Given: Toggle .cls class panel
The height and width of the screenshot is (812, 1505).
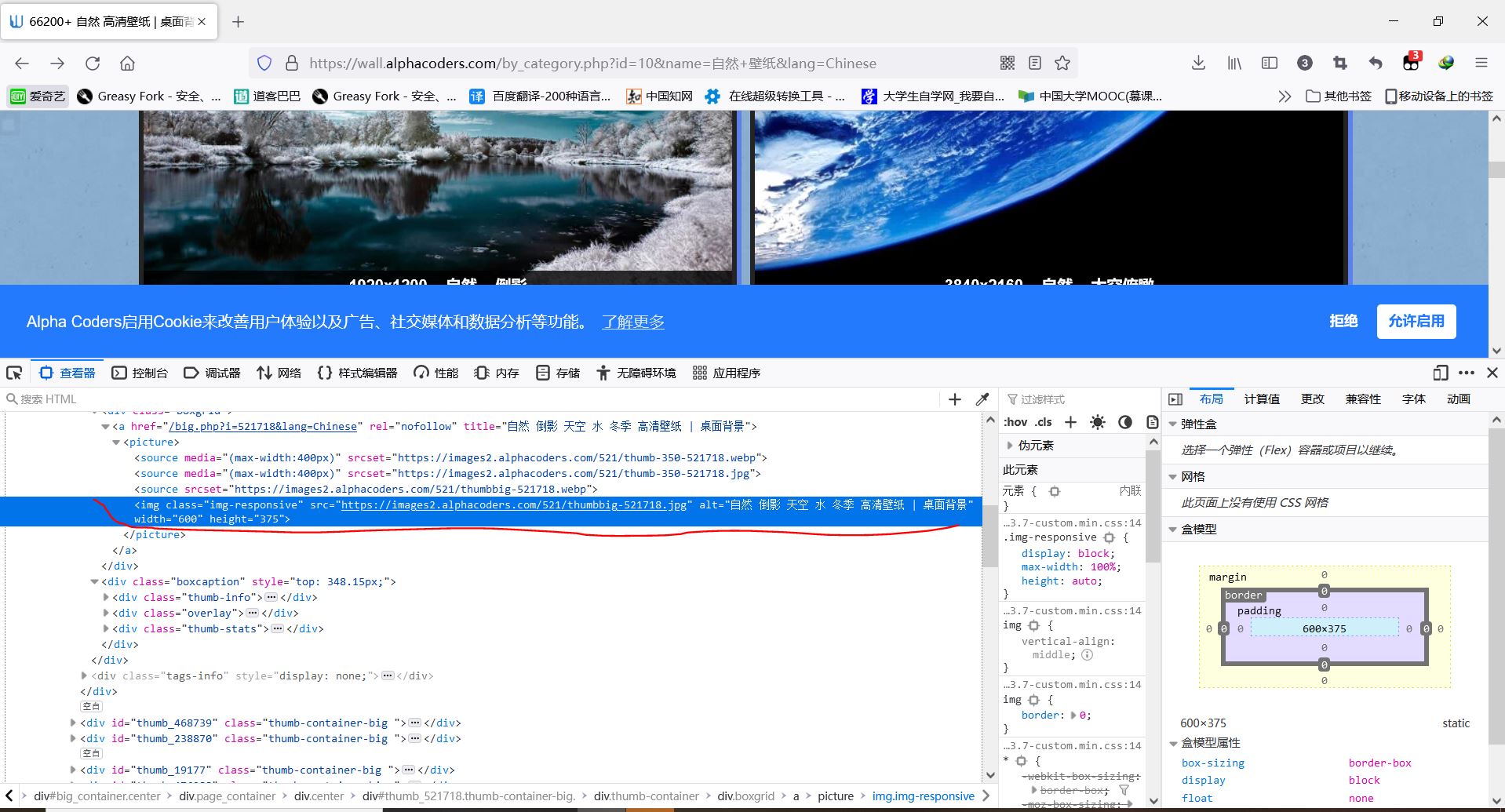Looking at the screenshot, I should point(1044,422).
